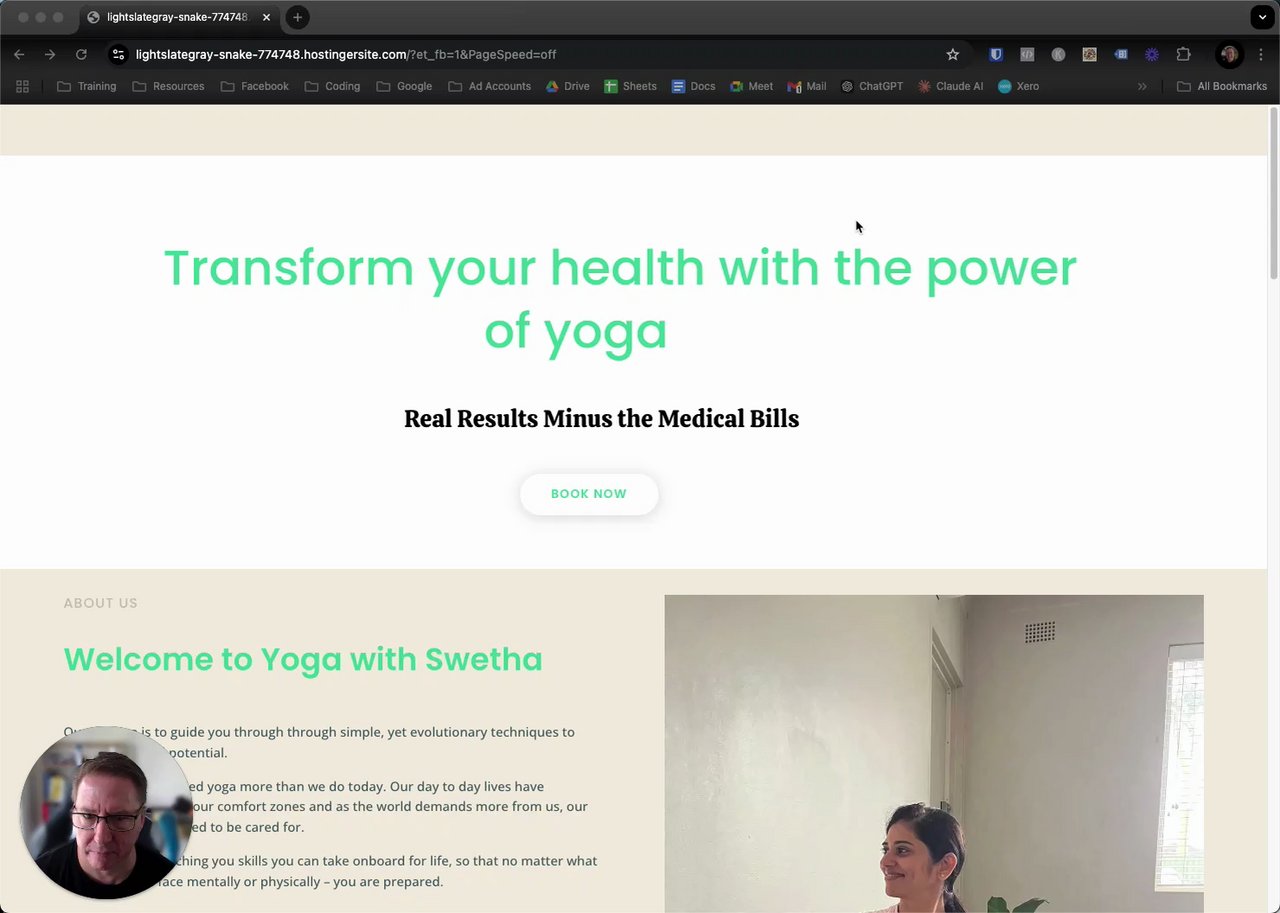Screen dimensions: 1280x913
Task: Expand the Training bookmarks folder
Action: click(87, 86)
